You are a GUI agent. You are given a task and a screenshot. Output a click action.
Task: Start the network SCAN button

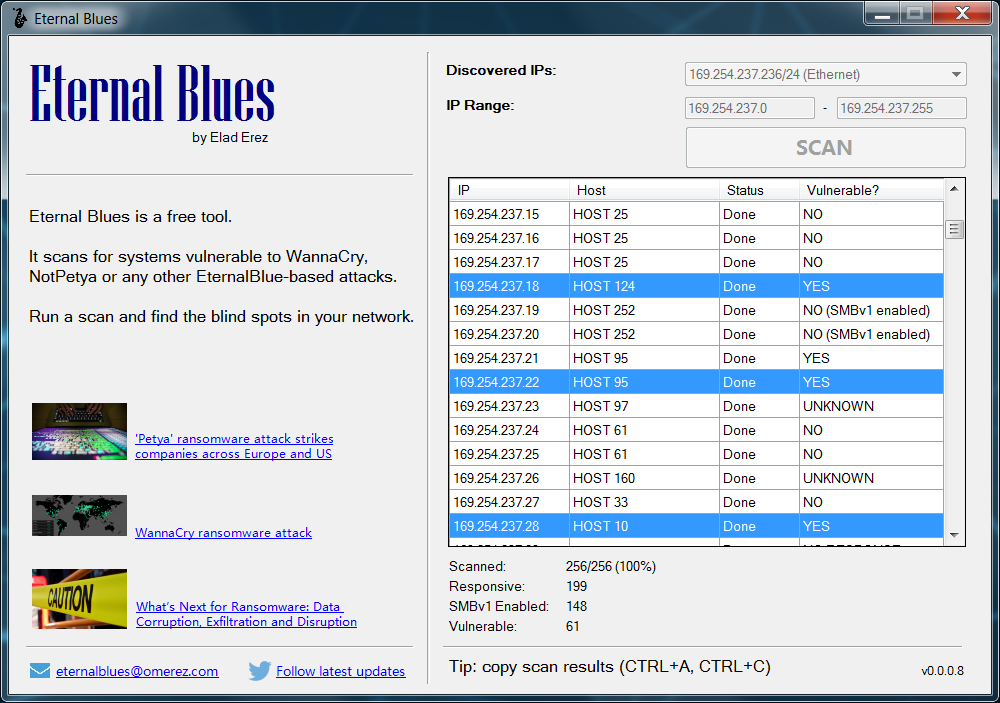[x=826, y=148]
